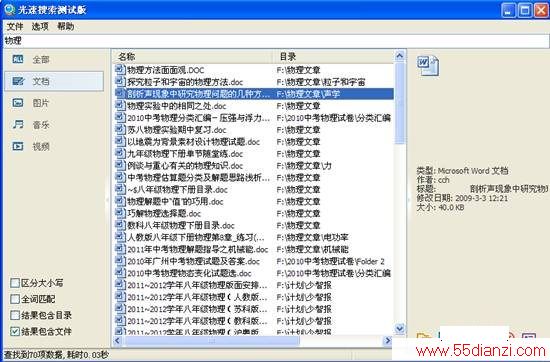Viewport: 550px width, 362px height.
Task: Click the directory cell F:\物理文章\粒子和宇宙
Action: 321,82
